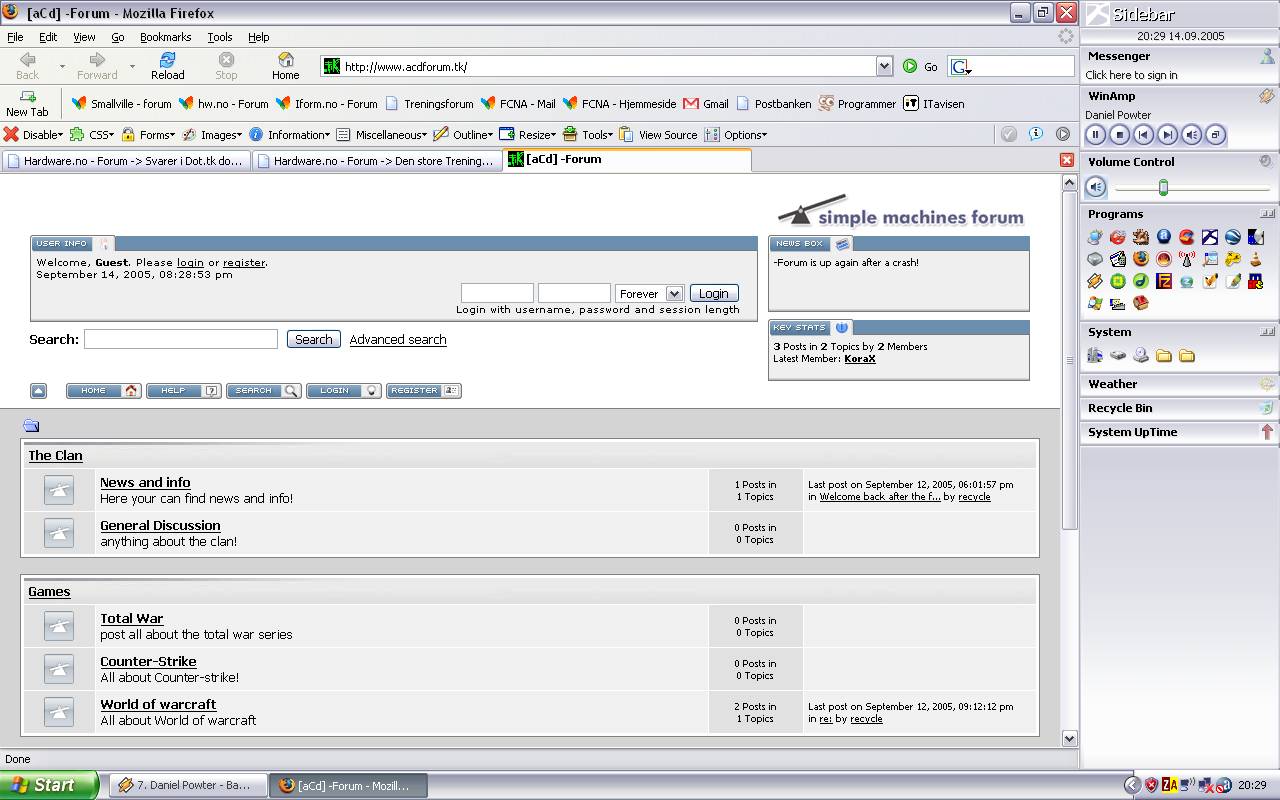1280x800 pixels.
Task: Expand the sidebar System UpTime panel
Action: [x=1180, y=432]
